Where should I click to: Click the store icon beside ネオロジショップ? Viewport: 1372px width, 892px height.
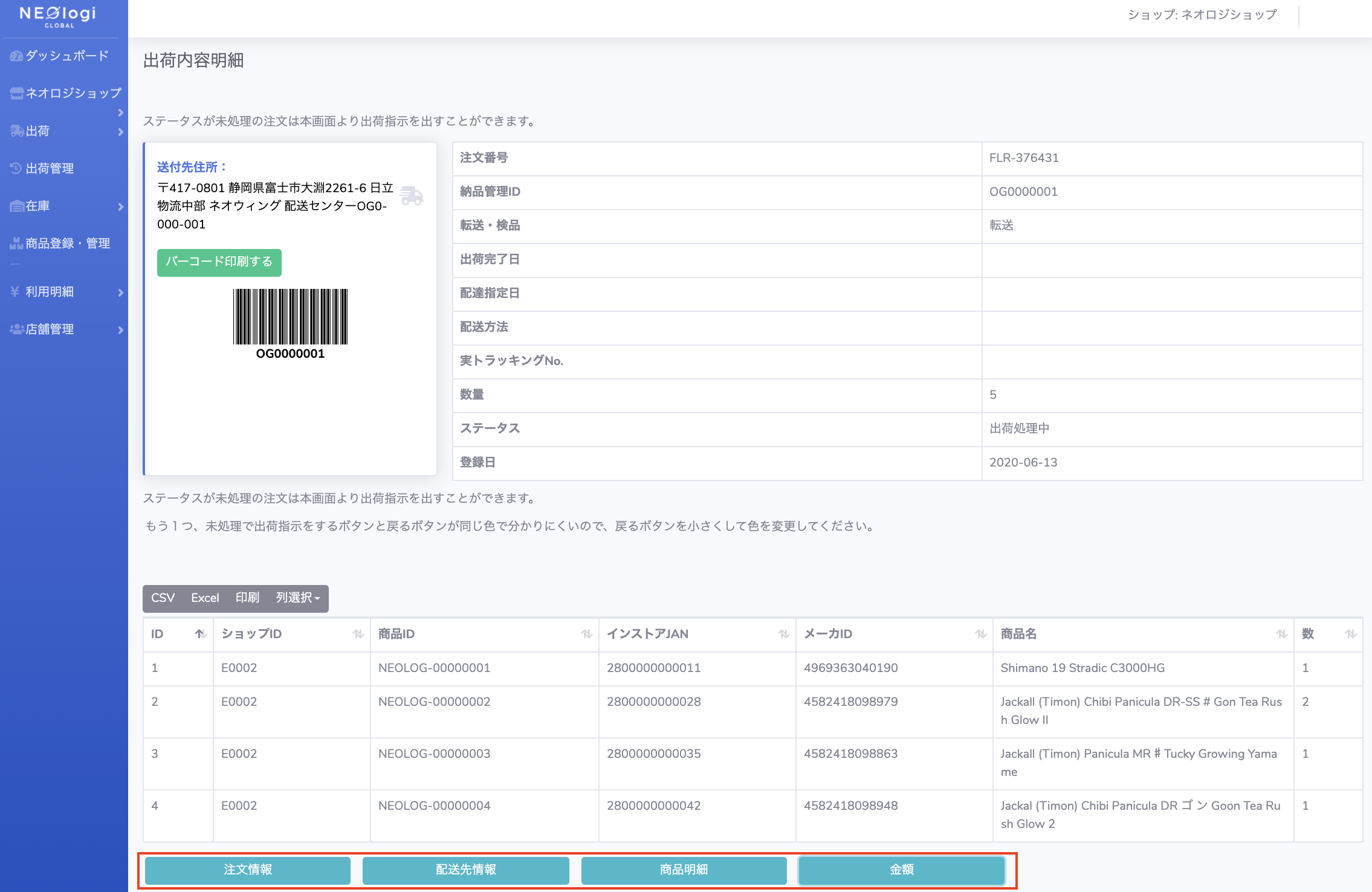tap(16, 94)
